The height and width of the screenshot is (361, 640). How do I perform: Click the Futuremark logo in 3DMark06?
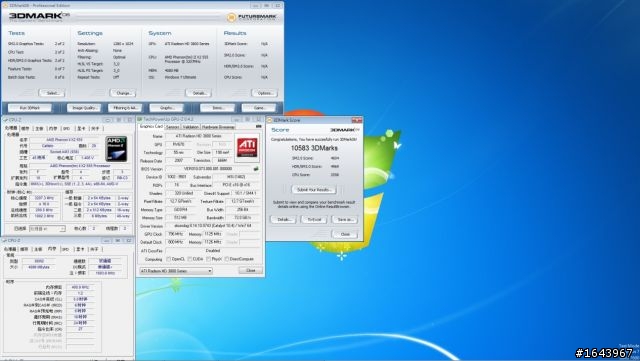coord(252,17)
